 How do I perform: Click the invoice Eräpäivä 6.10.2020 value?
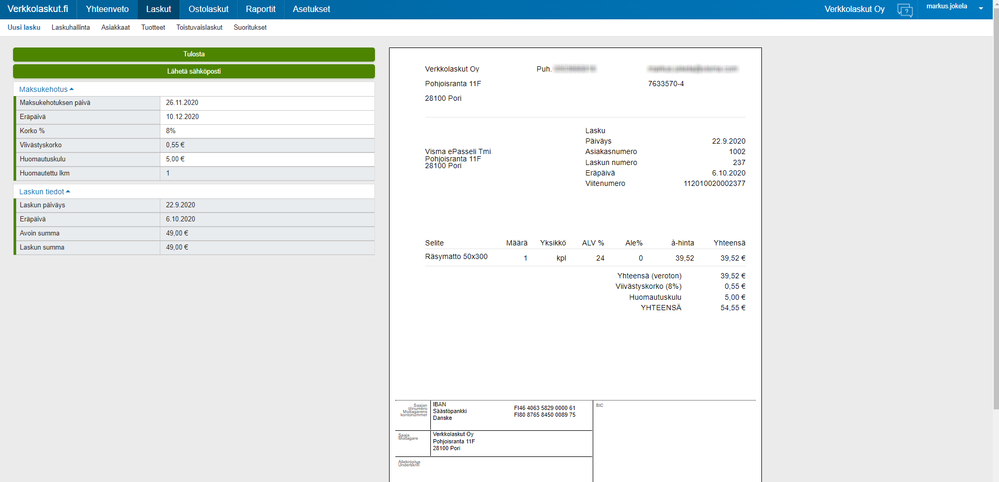729,173
